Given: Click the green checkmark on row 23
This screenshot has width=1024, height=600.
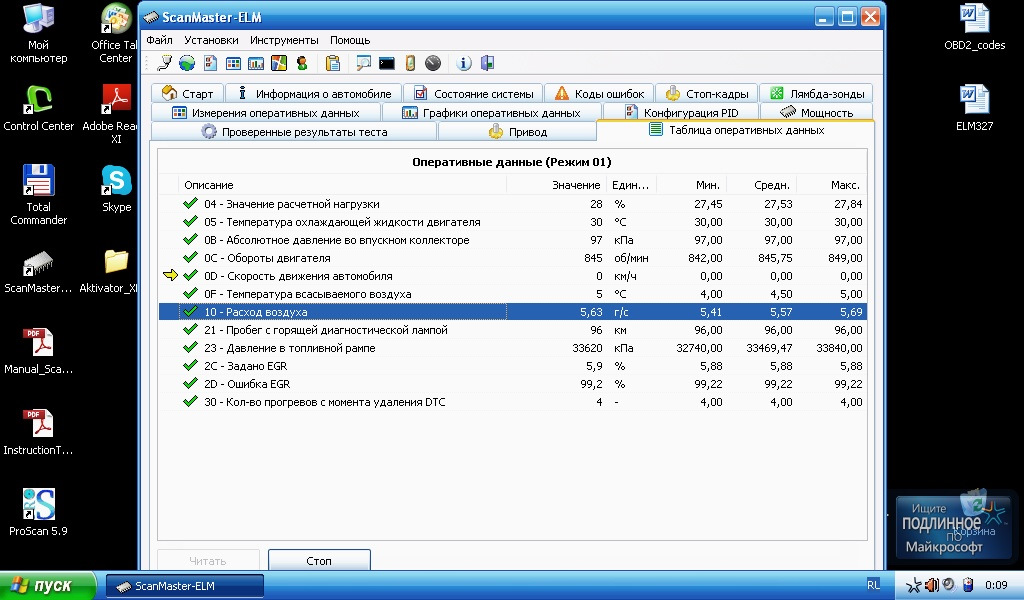Looking at the screenshot, I should pos(190,347).
